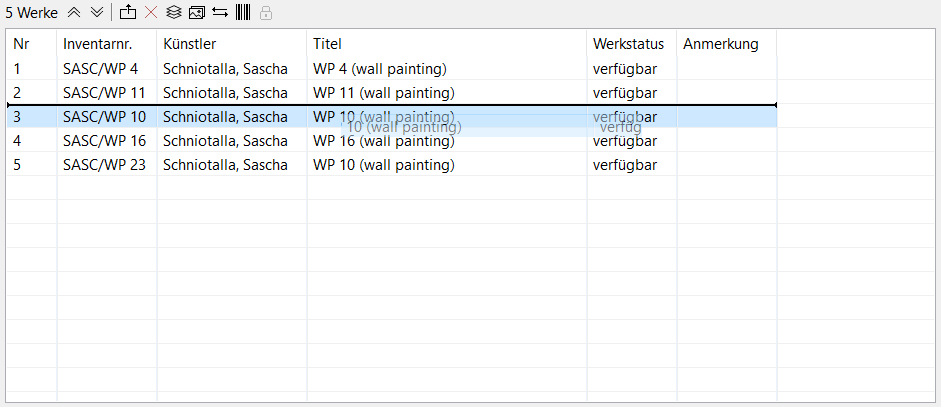Click the barcode icon
This screenshot has width=942, height=407.
coord(243,12)
